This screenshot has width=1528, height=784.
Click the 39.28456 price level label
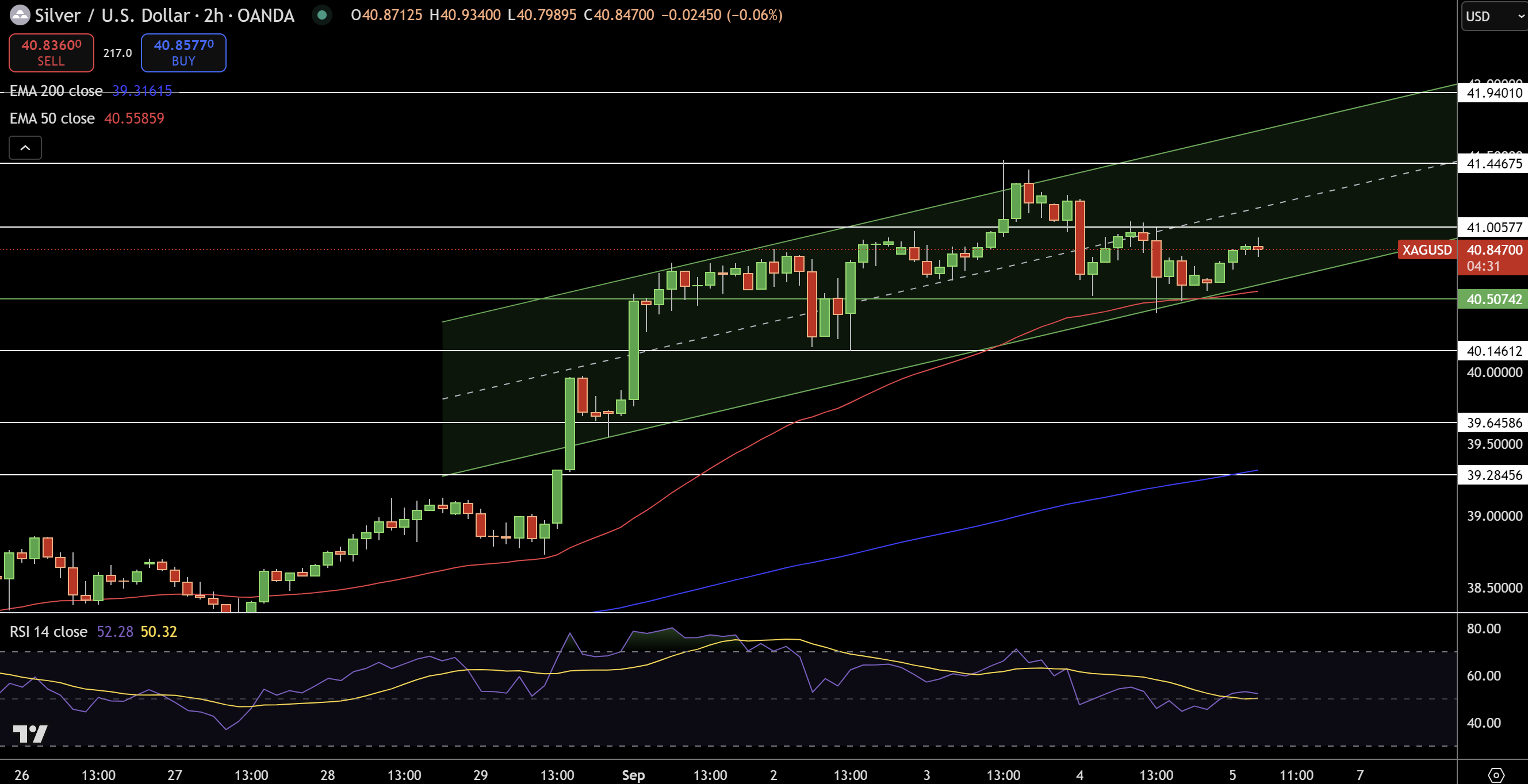click(1493, 475)
